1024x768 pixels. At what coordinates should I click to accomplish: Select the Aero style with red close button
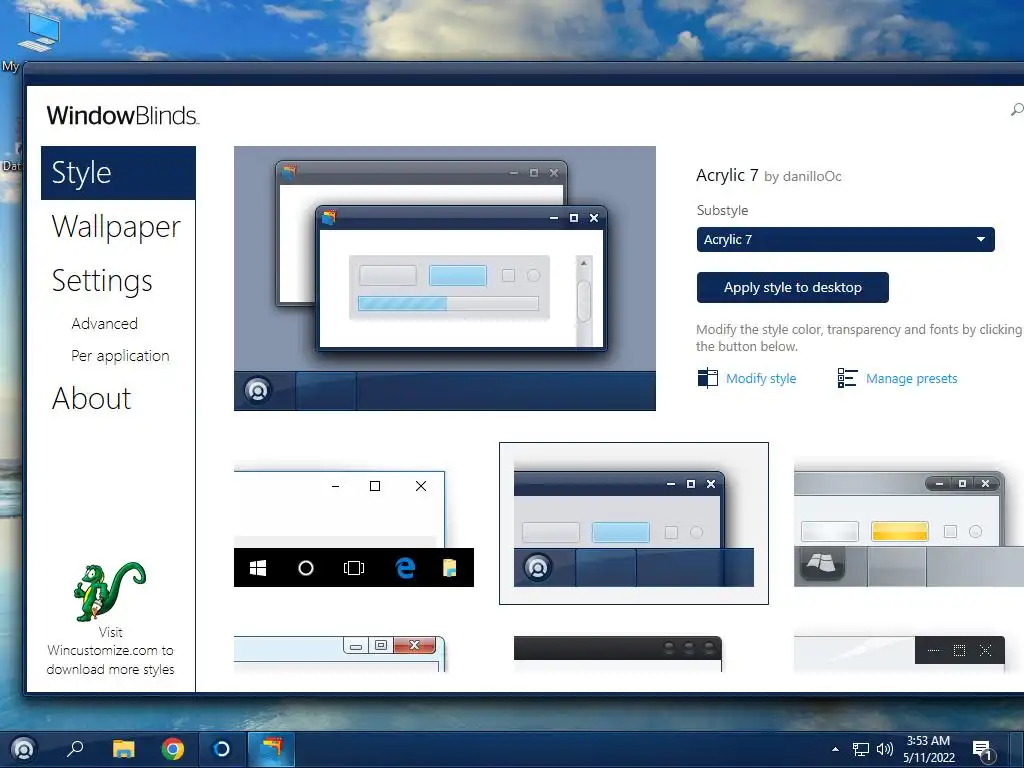(x=340, y=654)
